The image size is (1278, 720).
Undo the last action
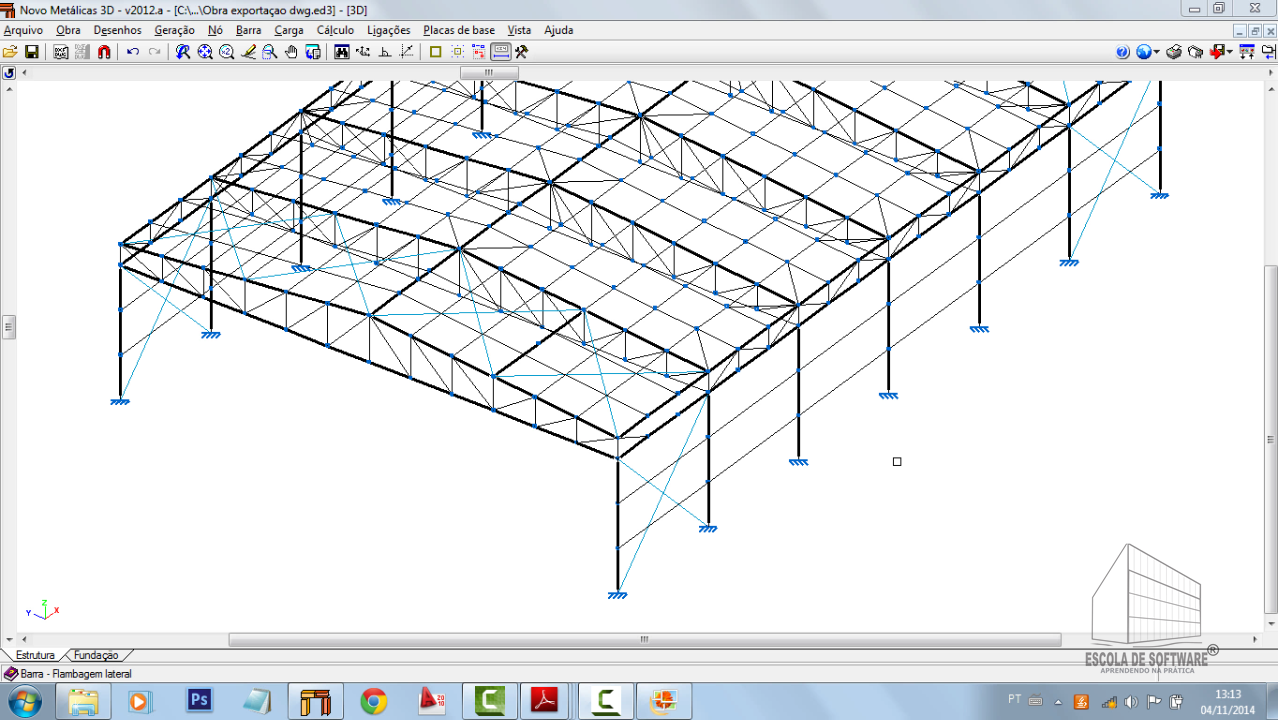point(133,52)
